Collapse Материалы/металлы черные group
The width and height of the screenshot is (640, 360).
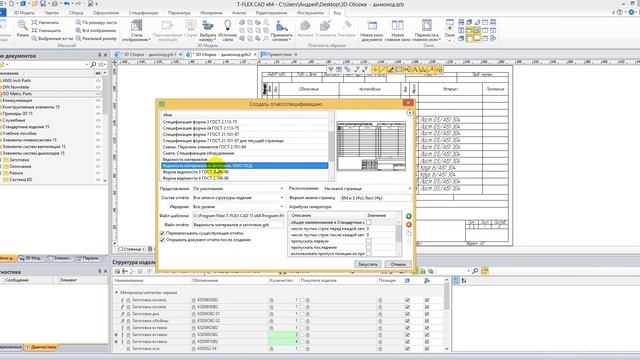117,293
